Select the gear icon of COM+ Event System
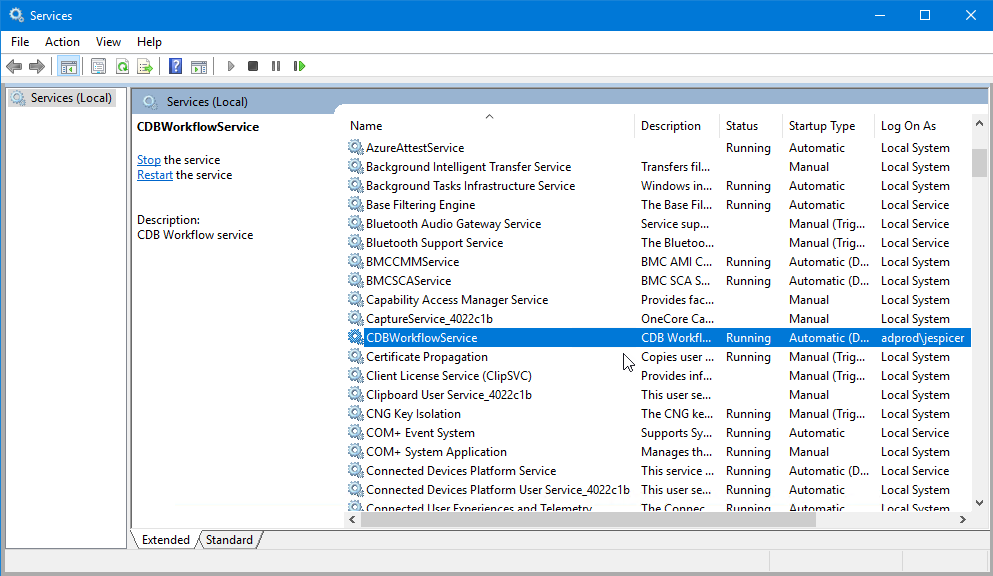Screen dimensions: 993x576 (355, 432)
